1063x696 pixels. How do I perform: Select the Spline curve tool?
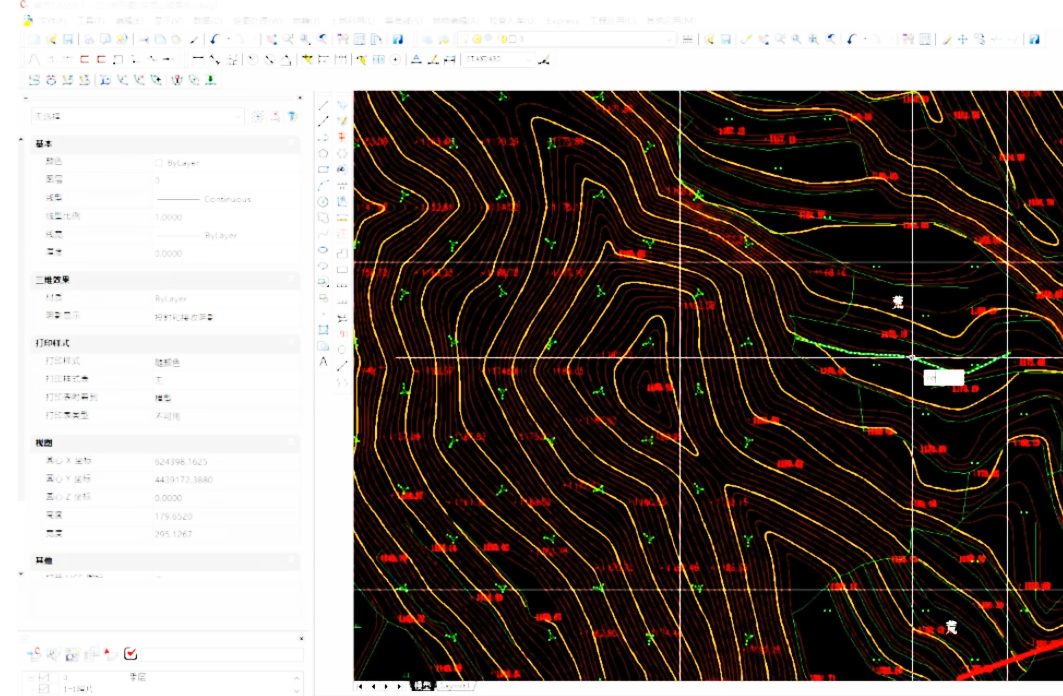point(323,233)
